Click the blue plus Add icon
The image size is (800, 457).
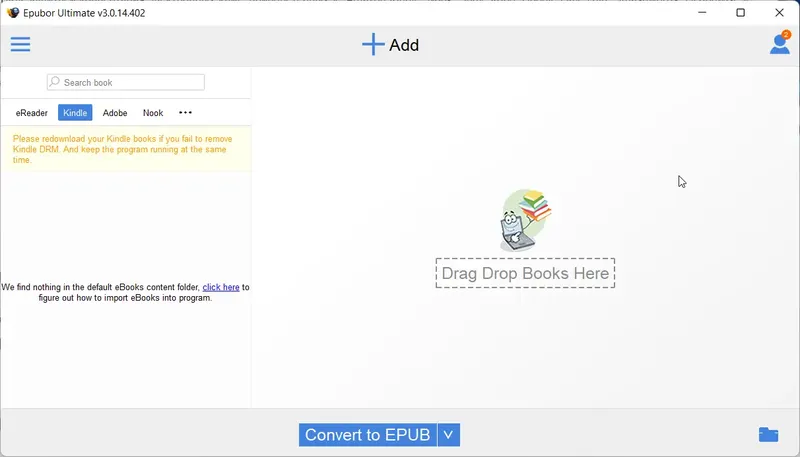(x=373, y=44)
